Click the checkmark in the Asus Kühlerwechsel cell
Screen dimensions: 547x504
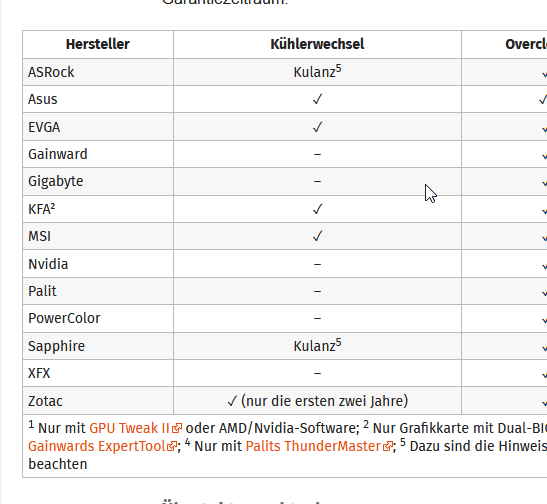pos(317,99)
